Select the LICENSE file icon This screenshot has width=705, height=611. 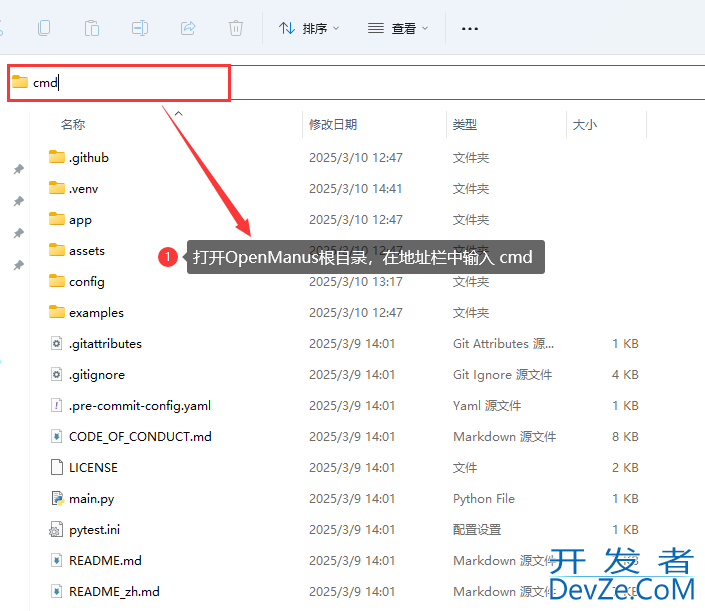[57, 468]
